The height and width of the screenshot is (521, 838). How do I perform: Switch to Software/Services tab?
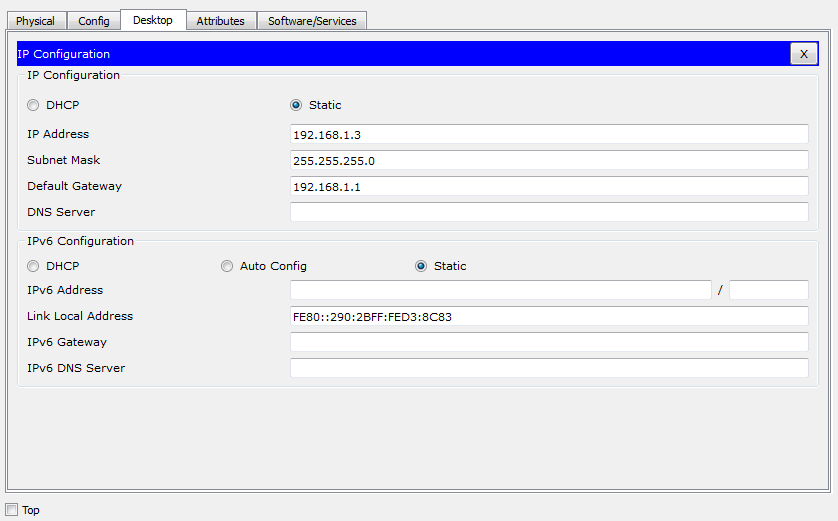pos(312,21)
